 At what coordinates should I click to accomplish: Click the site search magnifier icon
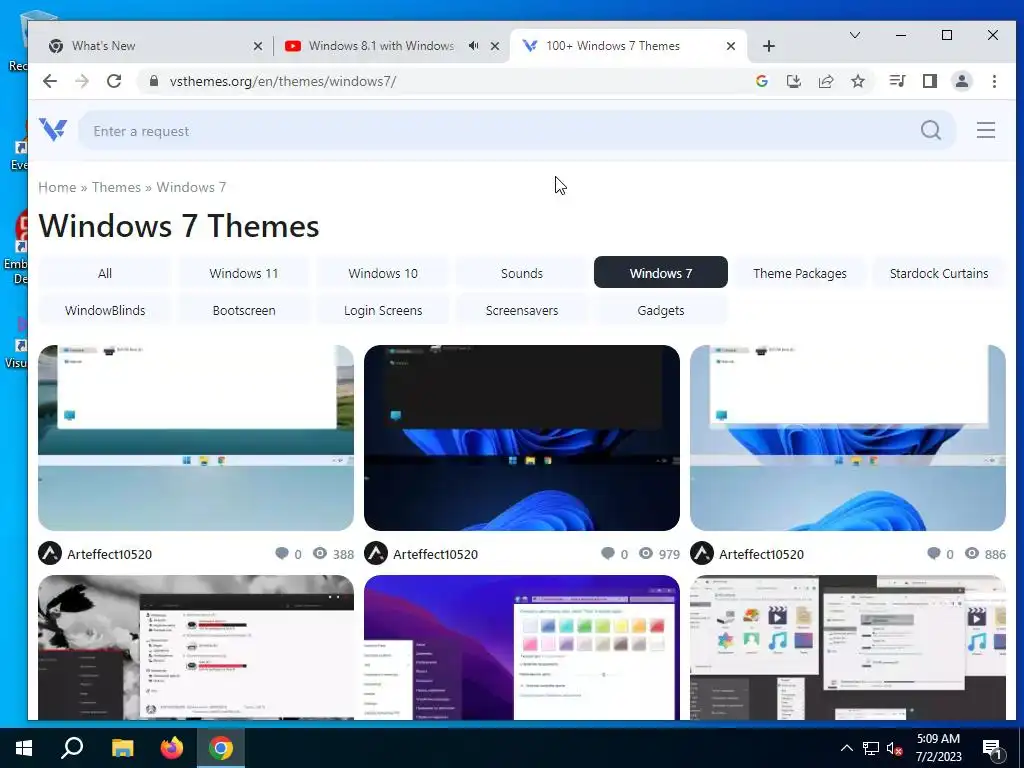click(931, 131)
